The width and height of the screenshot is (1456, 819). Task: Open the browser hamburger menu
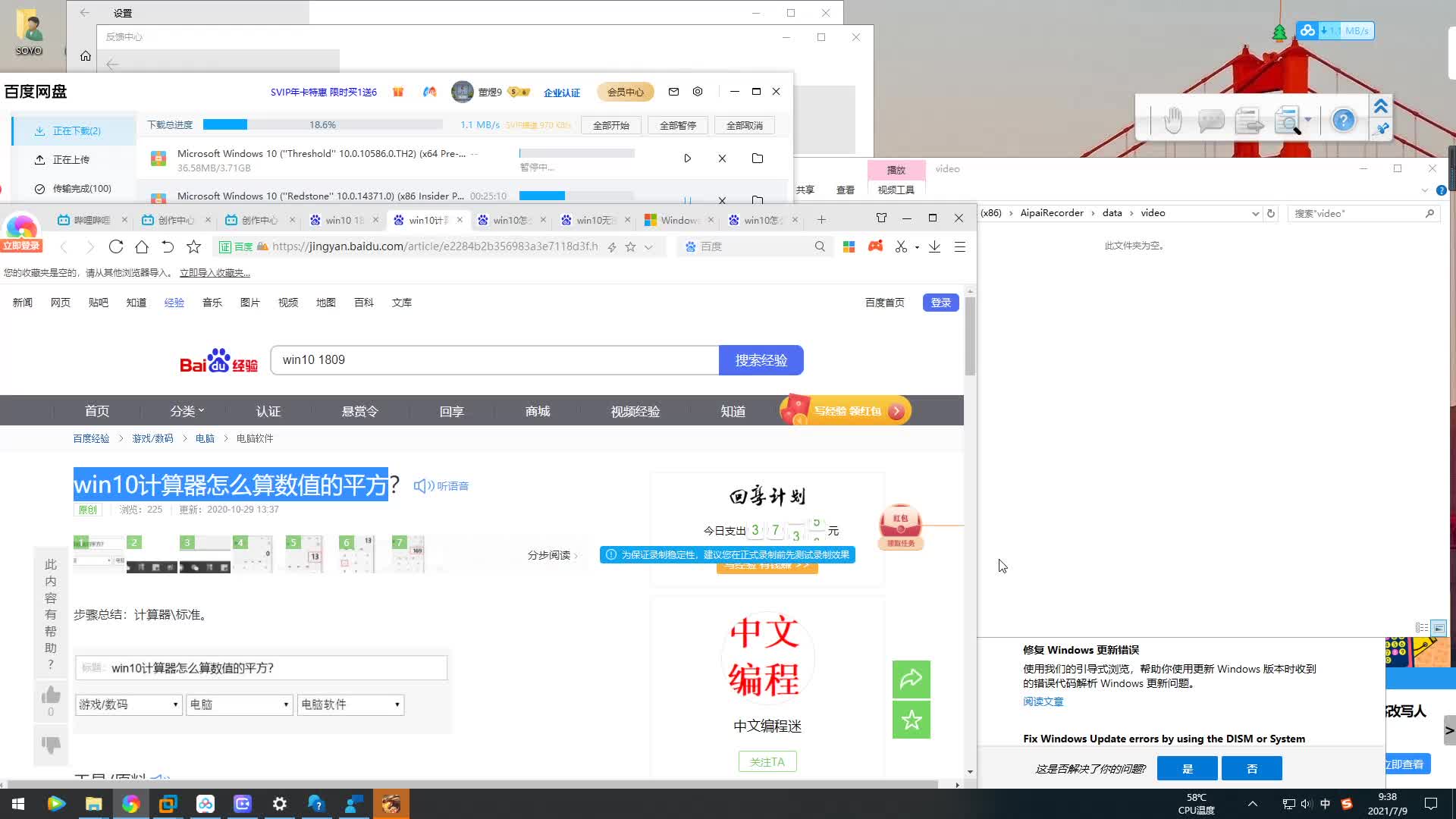click(x=960, y=246)
